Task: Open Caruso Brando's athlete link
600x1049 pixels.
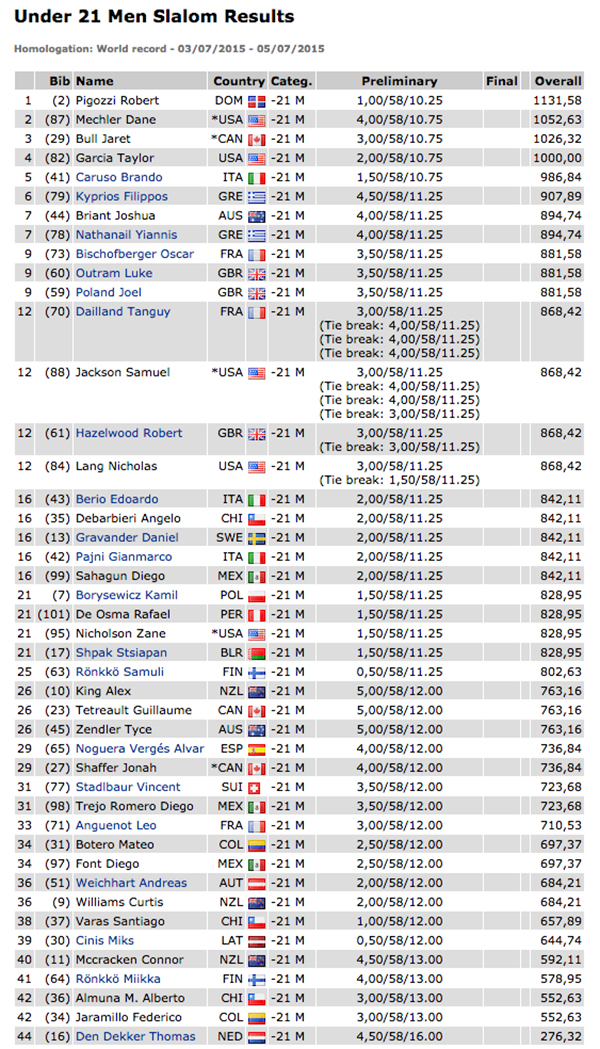Action: point(120,178)
